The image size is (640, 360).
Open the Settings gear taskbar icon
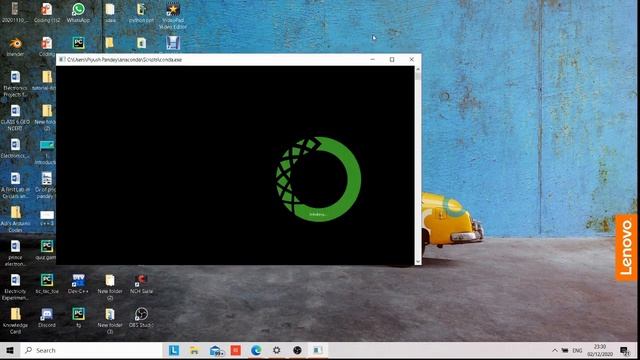click(x=277, y=351)
